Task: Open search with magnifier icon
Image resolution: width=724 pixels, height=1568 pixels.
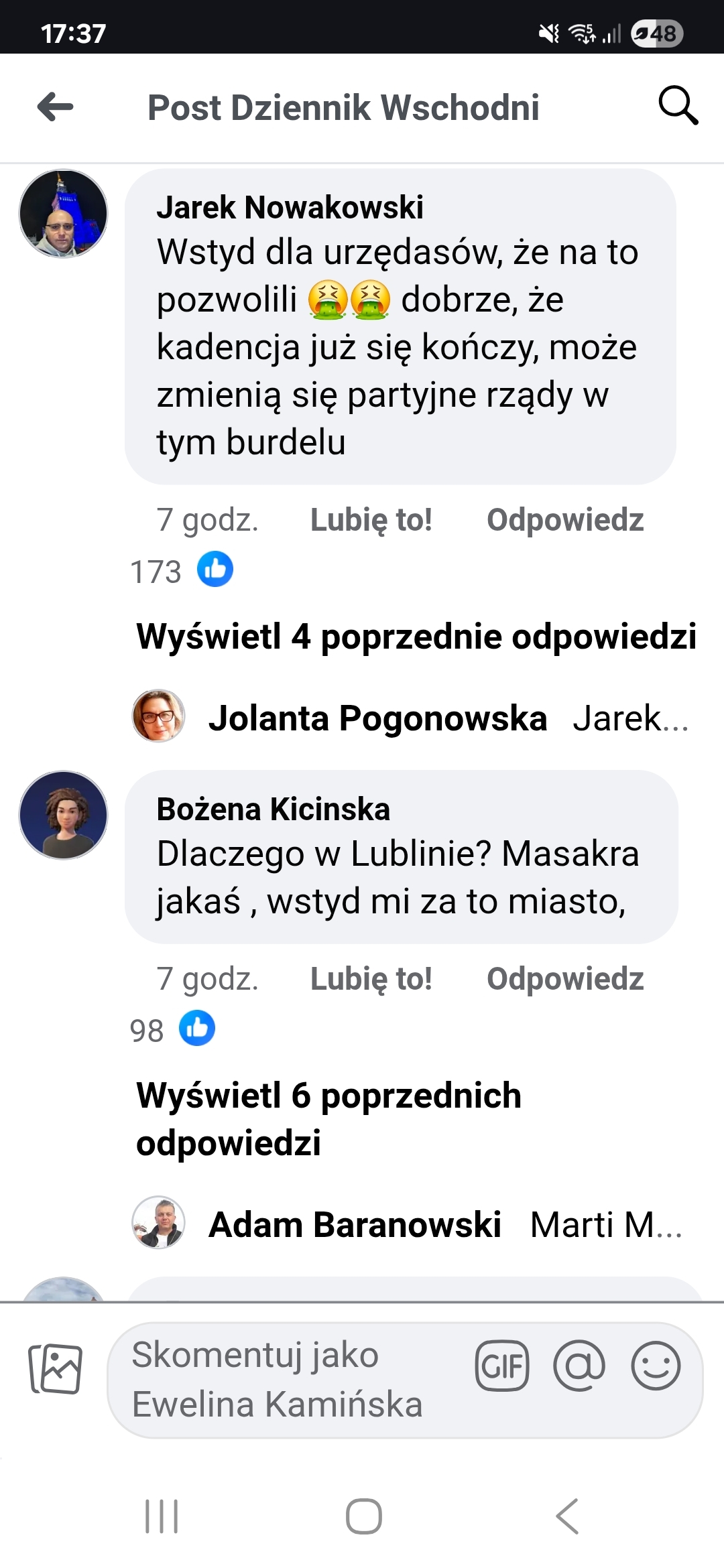Action: click(678, 106)
